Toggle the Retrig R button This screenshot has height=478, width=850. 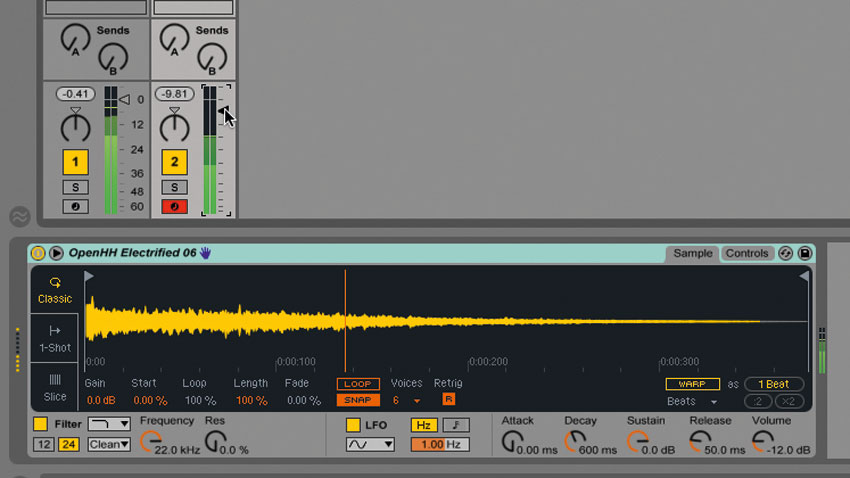[x=448, y=399]
